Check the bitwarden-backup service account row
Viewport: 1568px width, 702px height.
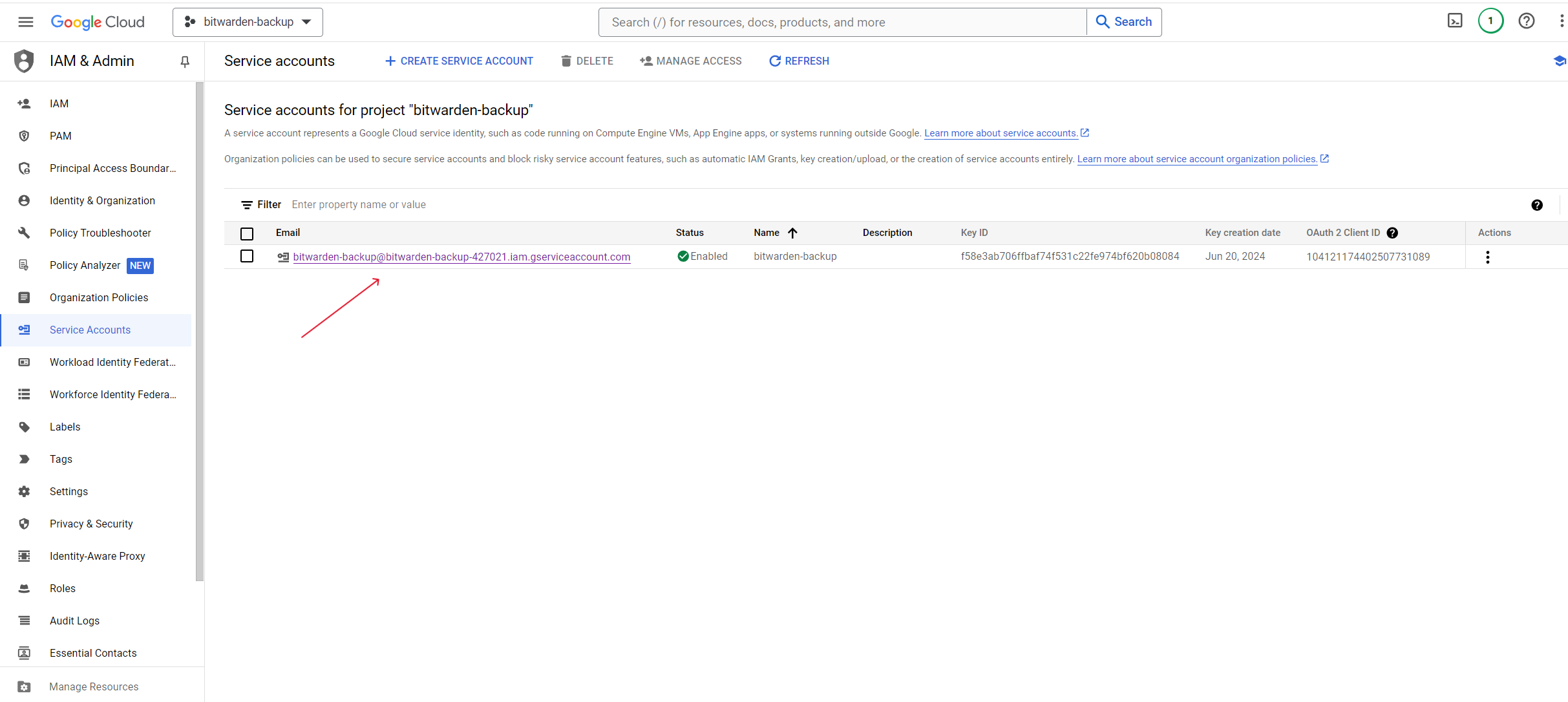pos(247,257)
